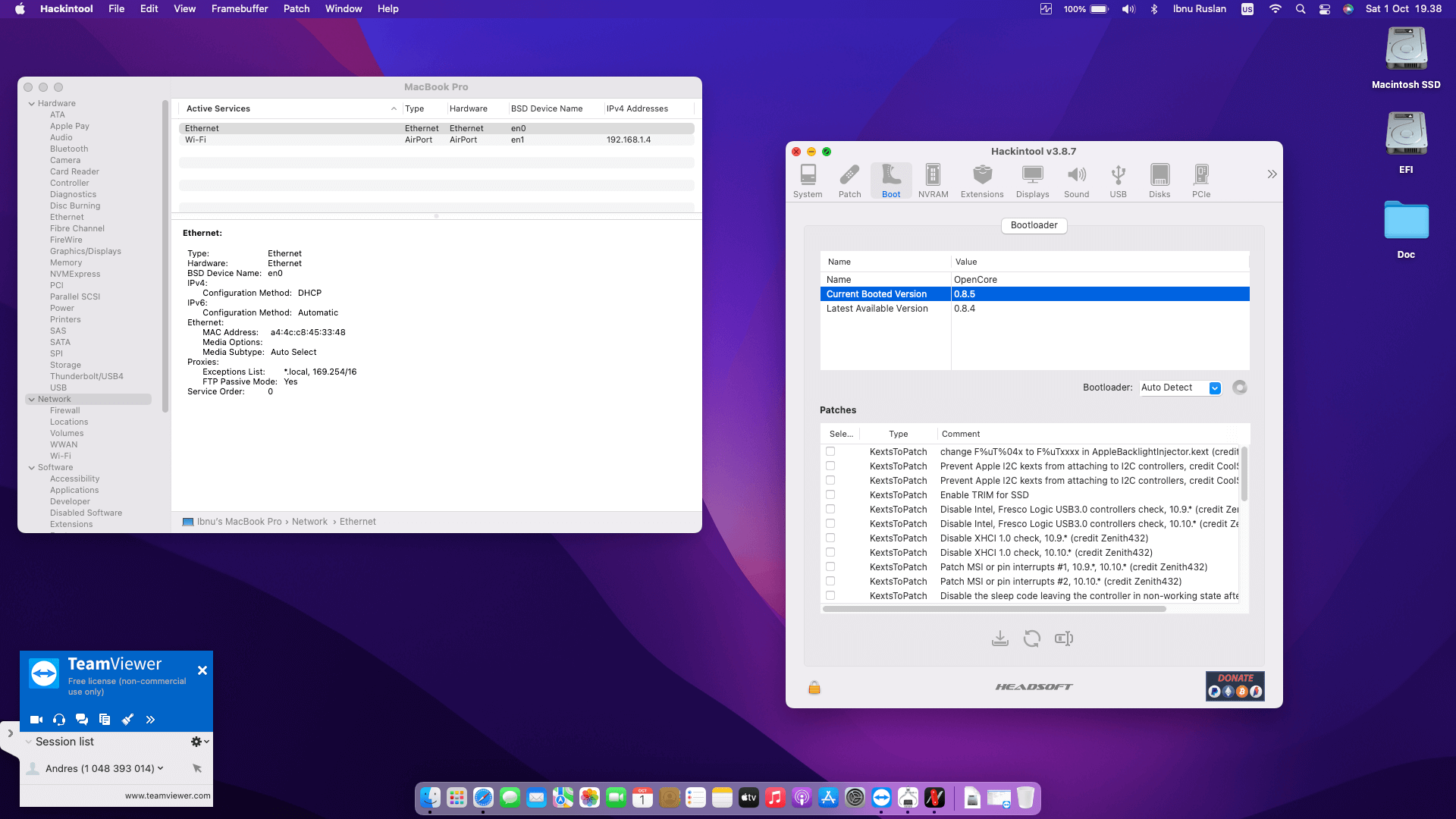Image resolution: width=1456 pixels, height=819 pixels.
Task: Click the download icon below Patches list
Action: (x=1000, y=639)
